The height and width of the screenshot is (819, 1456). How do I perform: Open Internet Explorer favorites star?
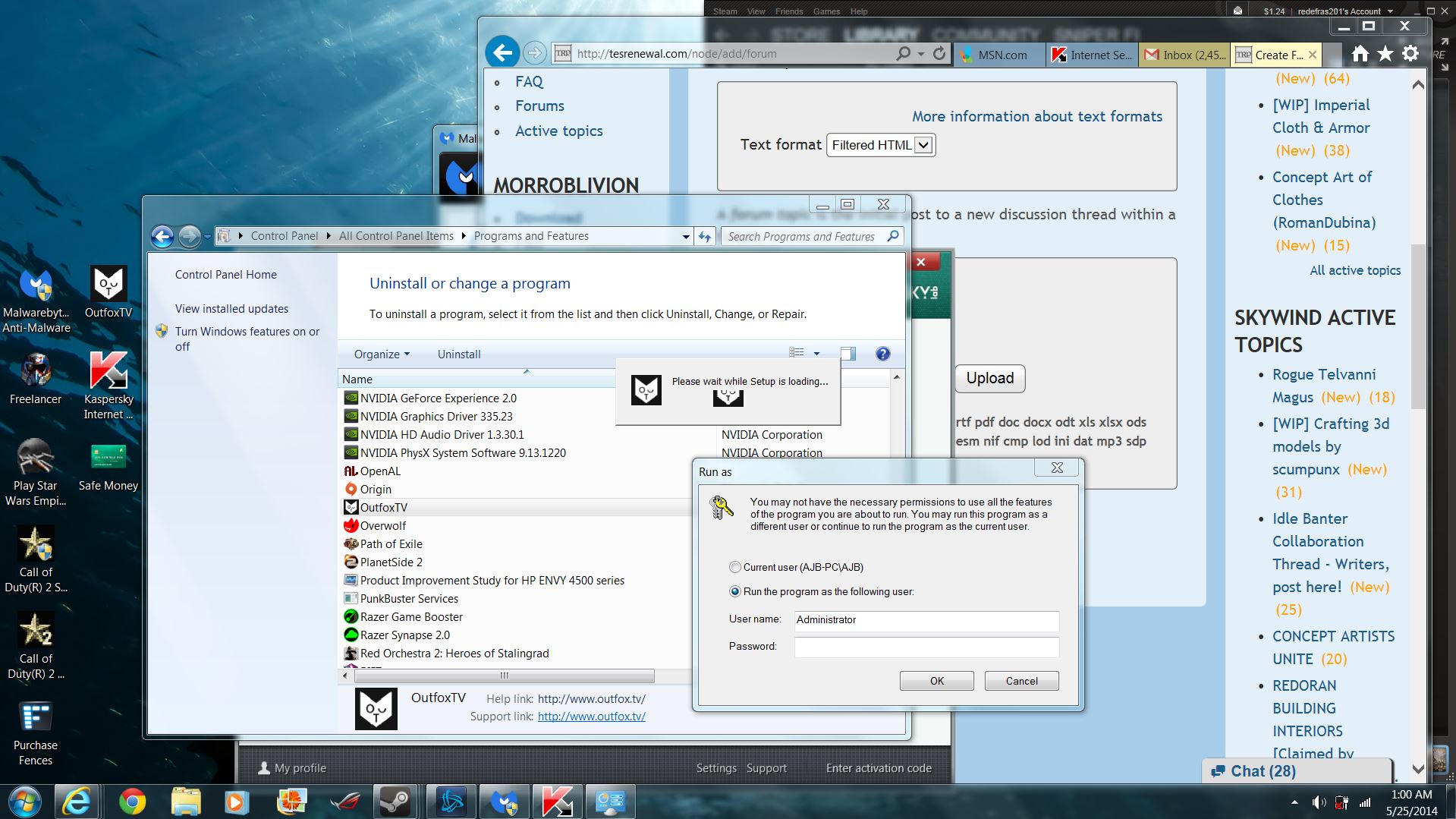[1385, 53]
